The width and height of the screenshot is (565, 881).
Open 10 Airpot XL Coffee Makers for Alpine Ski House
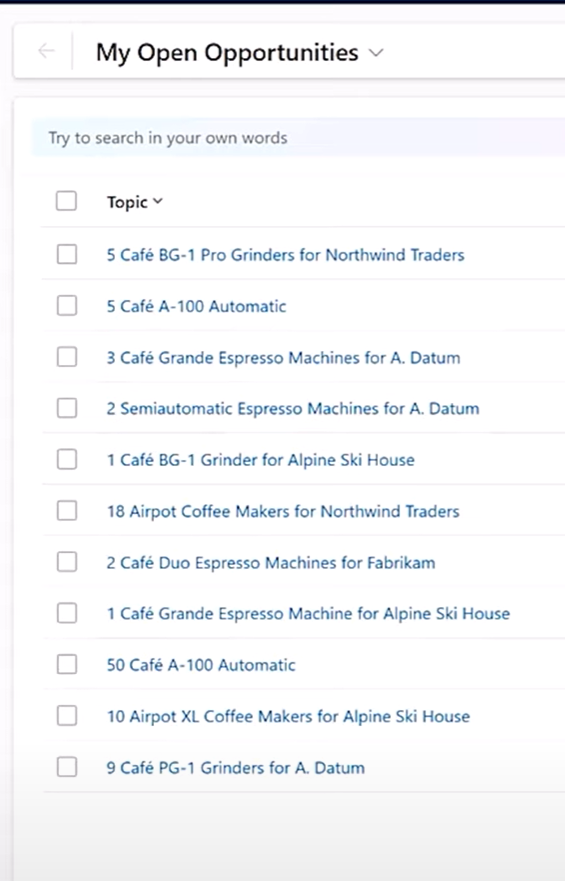(288, 716)
